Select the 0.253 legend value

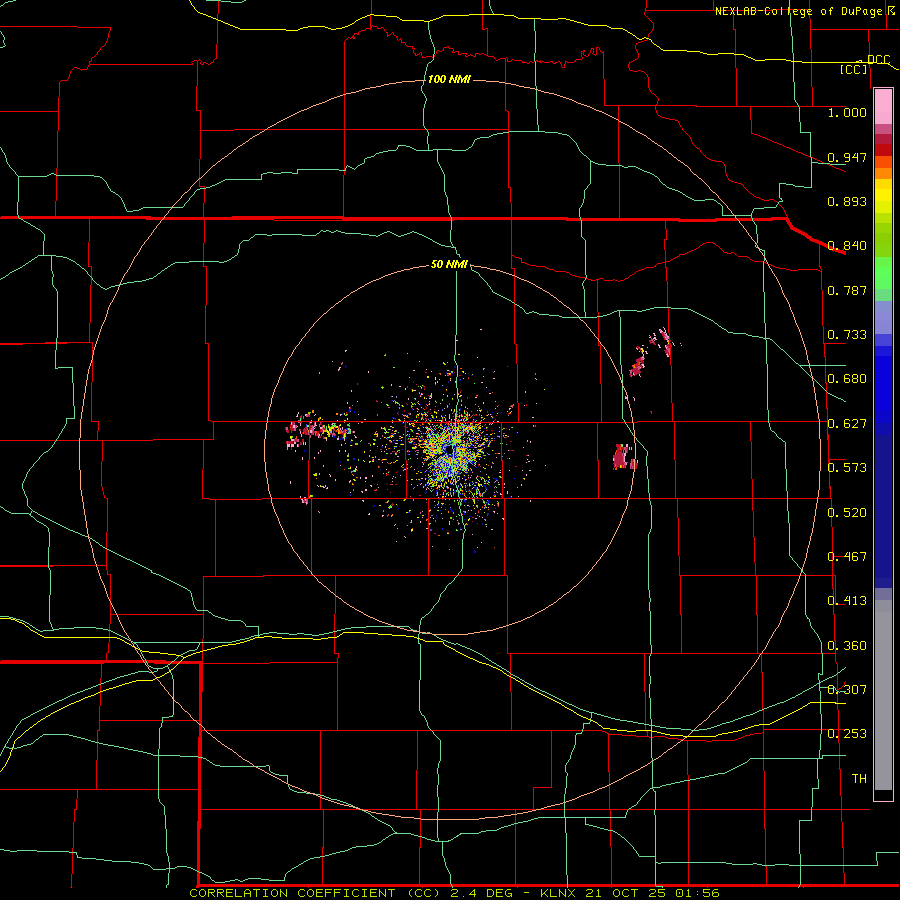coord(847,734)
